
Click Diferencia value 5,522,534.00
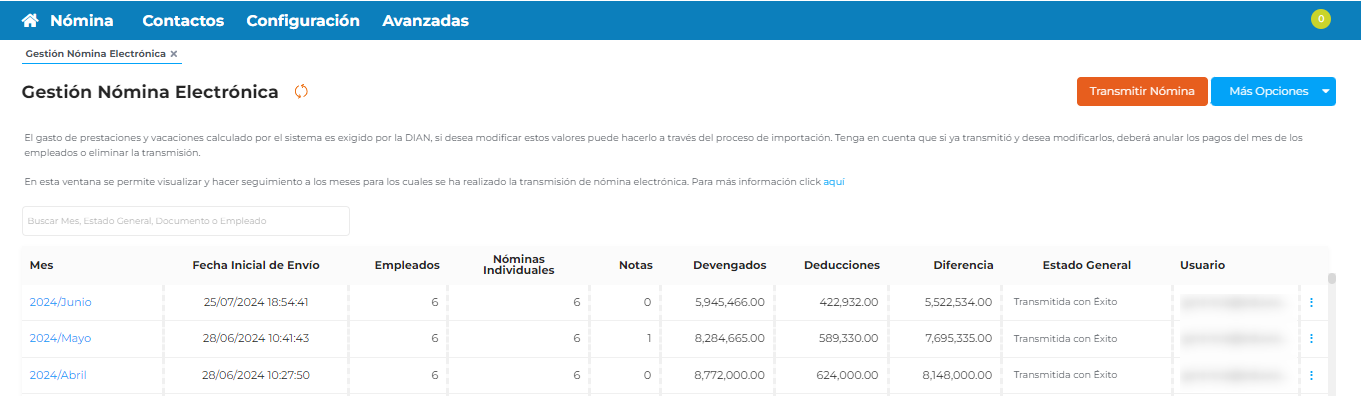(x=957, y=302)
